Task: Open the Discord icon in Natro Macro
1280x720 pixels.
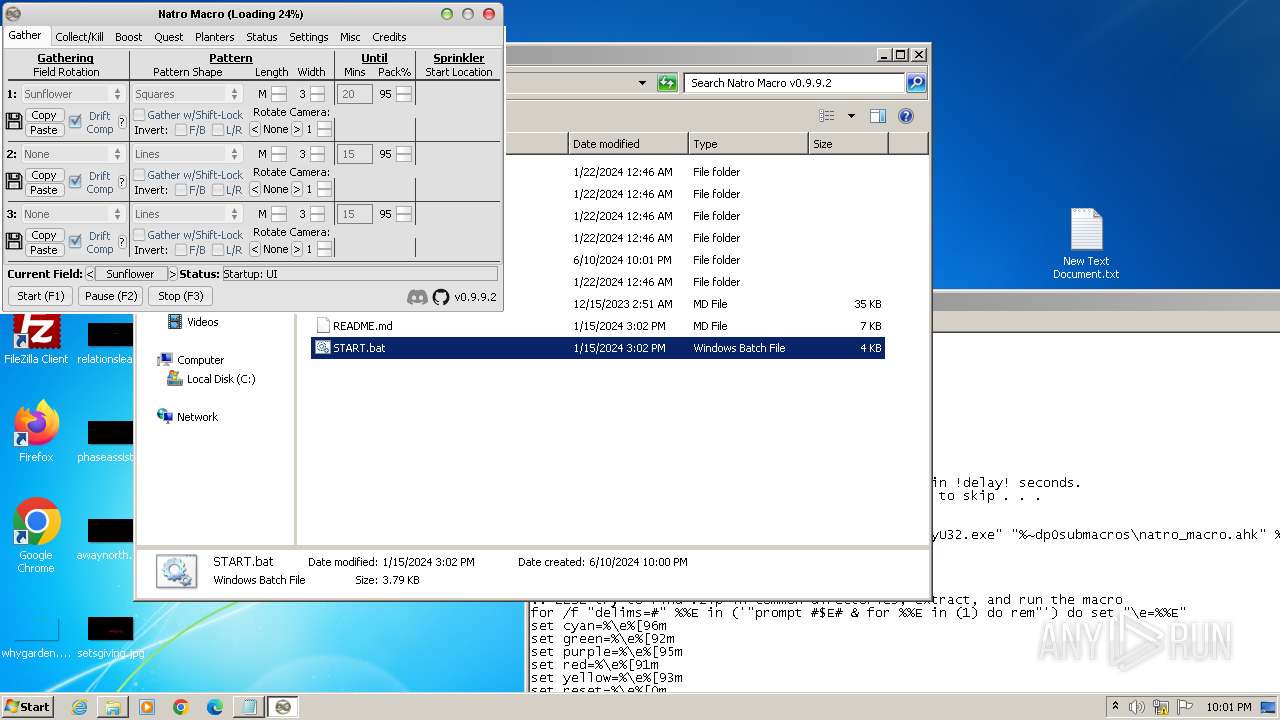Action: (418, 297)
